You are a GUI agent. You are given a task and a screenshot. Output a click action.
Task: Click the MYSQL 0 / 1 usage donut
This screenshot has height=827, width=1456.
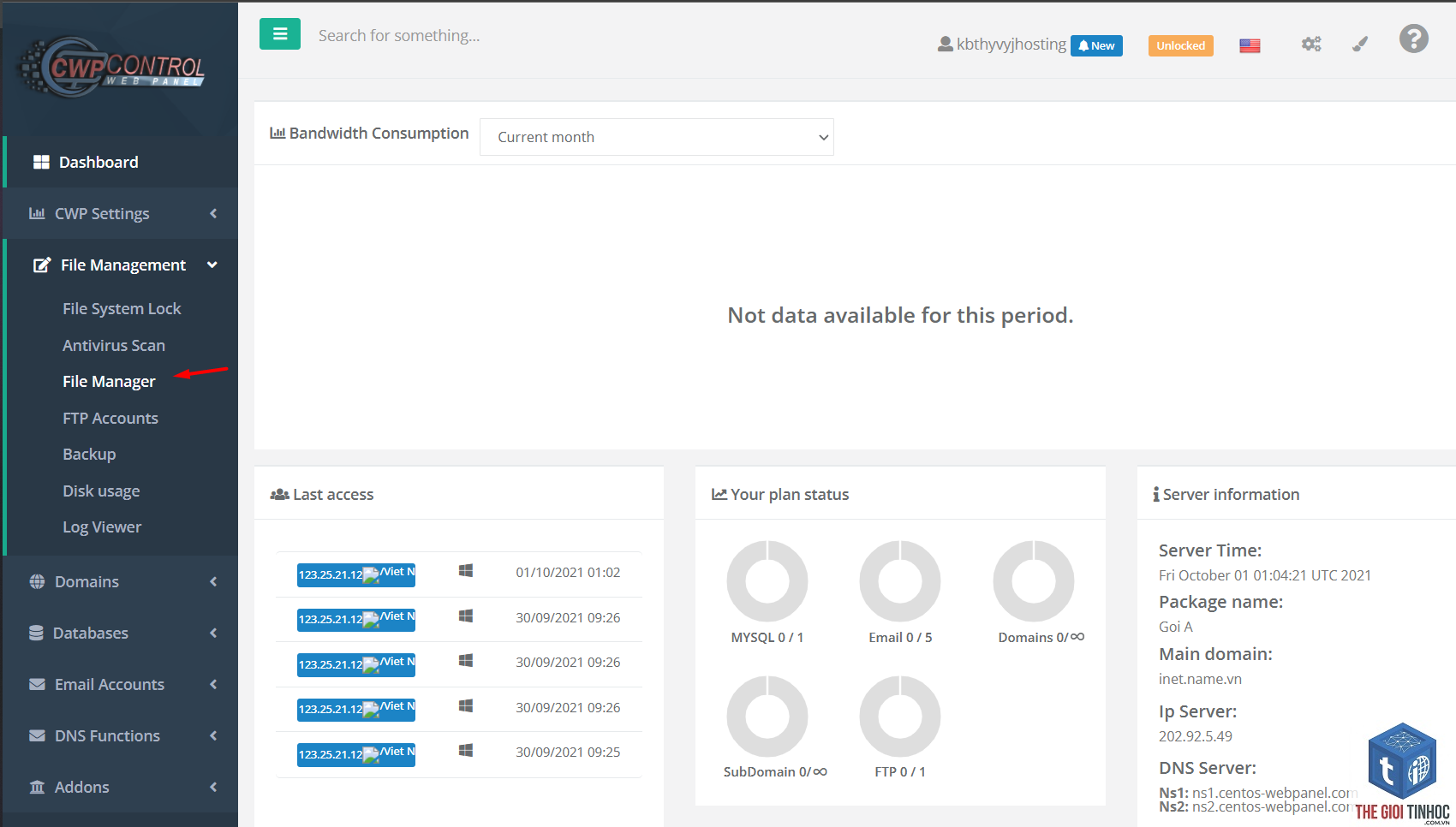[x=767, y=580]
